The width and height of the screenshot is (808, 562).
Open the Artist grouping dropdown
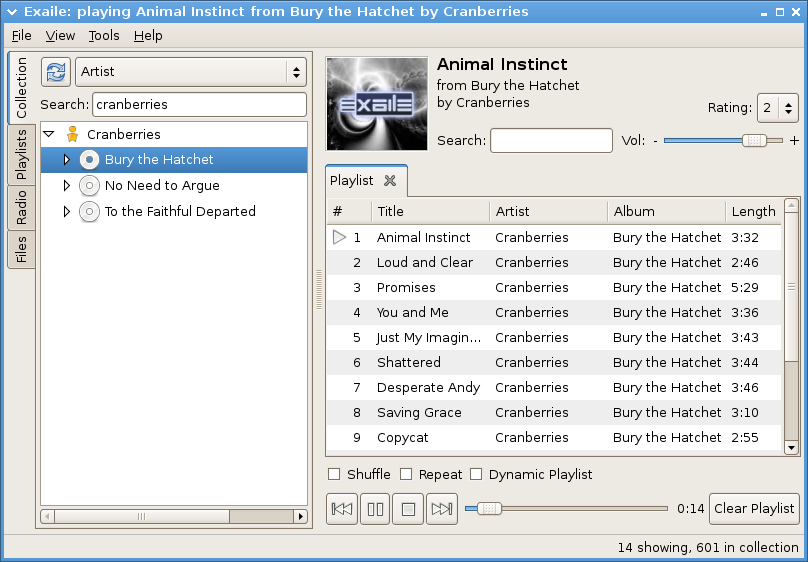click(x=191, y=72)
